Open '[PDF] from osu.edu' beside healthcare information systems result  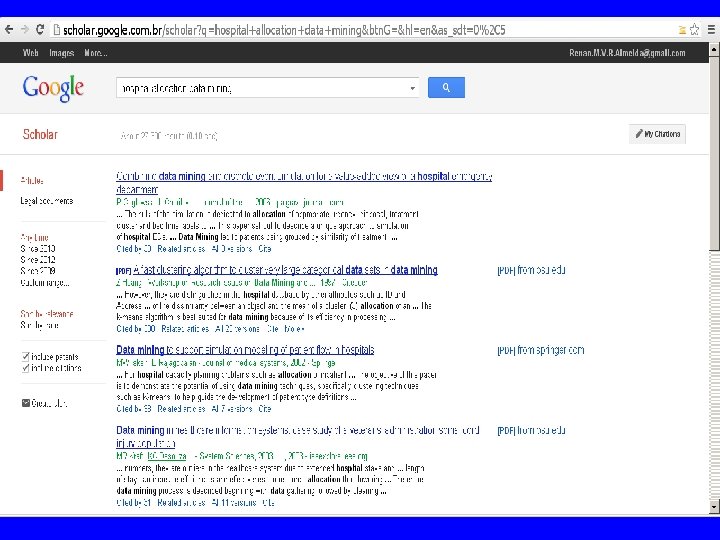click(x=531, y=431)
